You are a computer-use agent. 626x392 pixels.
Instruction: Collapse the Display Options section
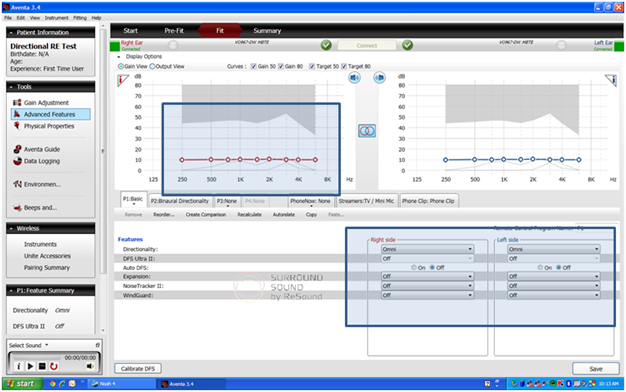[x=119, y=57]
